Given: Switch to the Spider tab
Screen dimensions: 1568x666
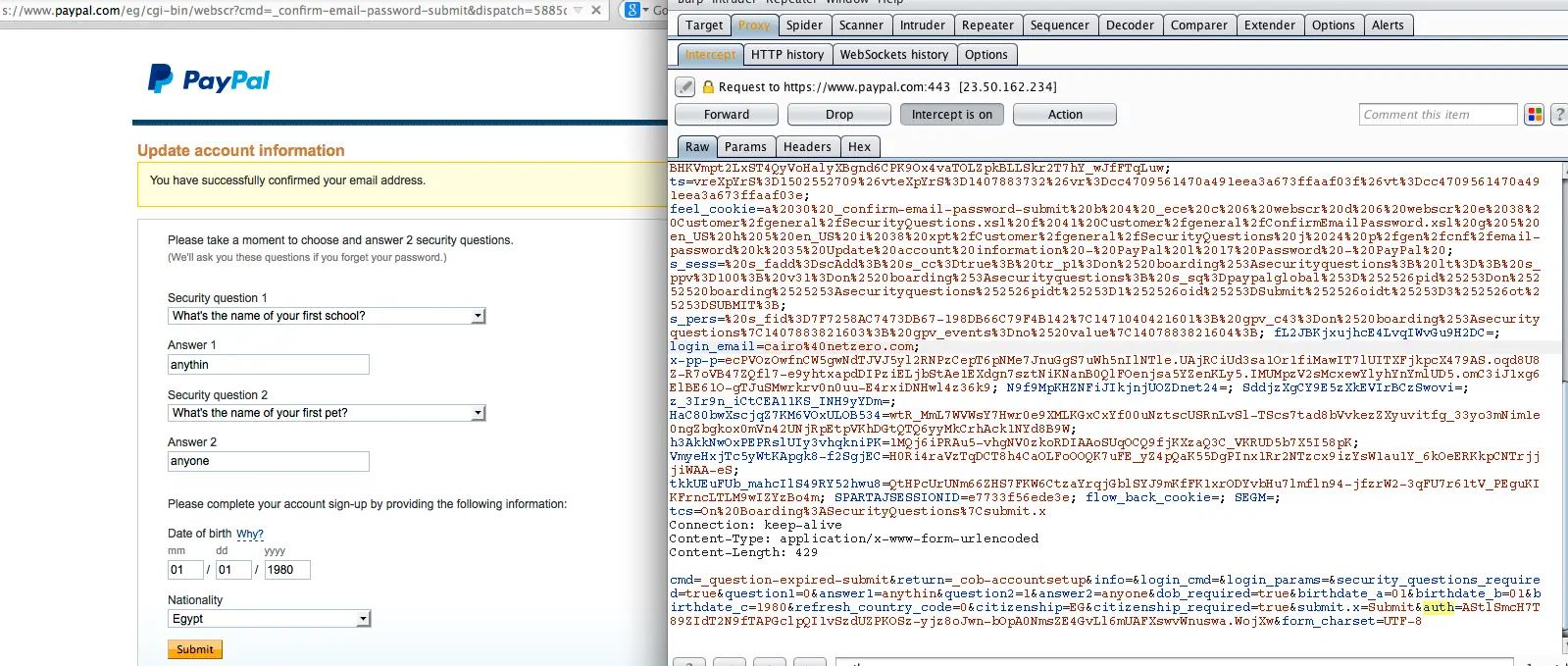Looking at the screenshot, I should pyautogui.click(x=804, y=26).
